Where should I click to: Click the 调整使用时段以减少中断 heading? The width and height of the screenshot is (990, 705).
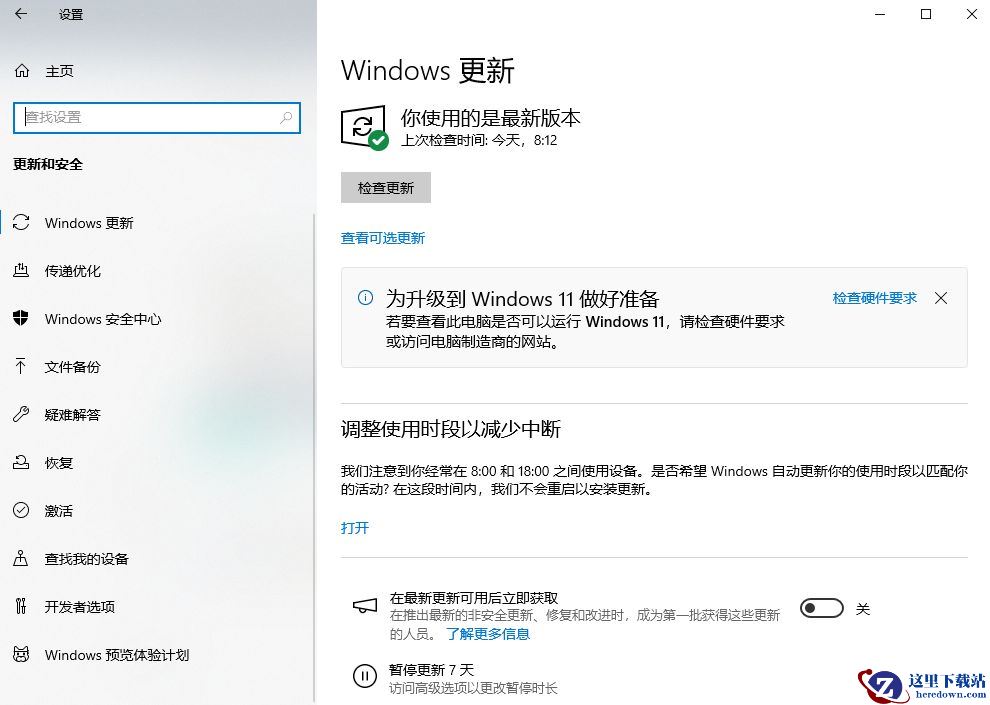(x=451, y=429)
